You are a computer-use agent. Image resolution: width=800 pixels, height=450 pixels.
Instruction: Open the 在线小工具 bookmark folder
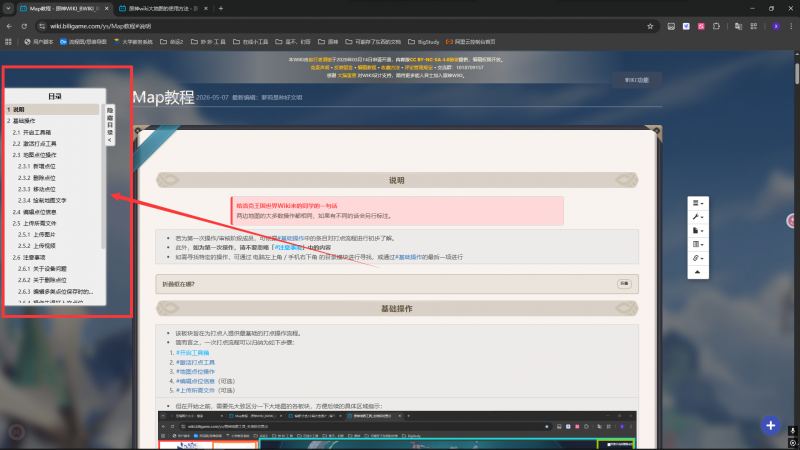[x=251, y=42]
